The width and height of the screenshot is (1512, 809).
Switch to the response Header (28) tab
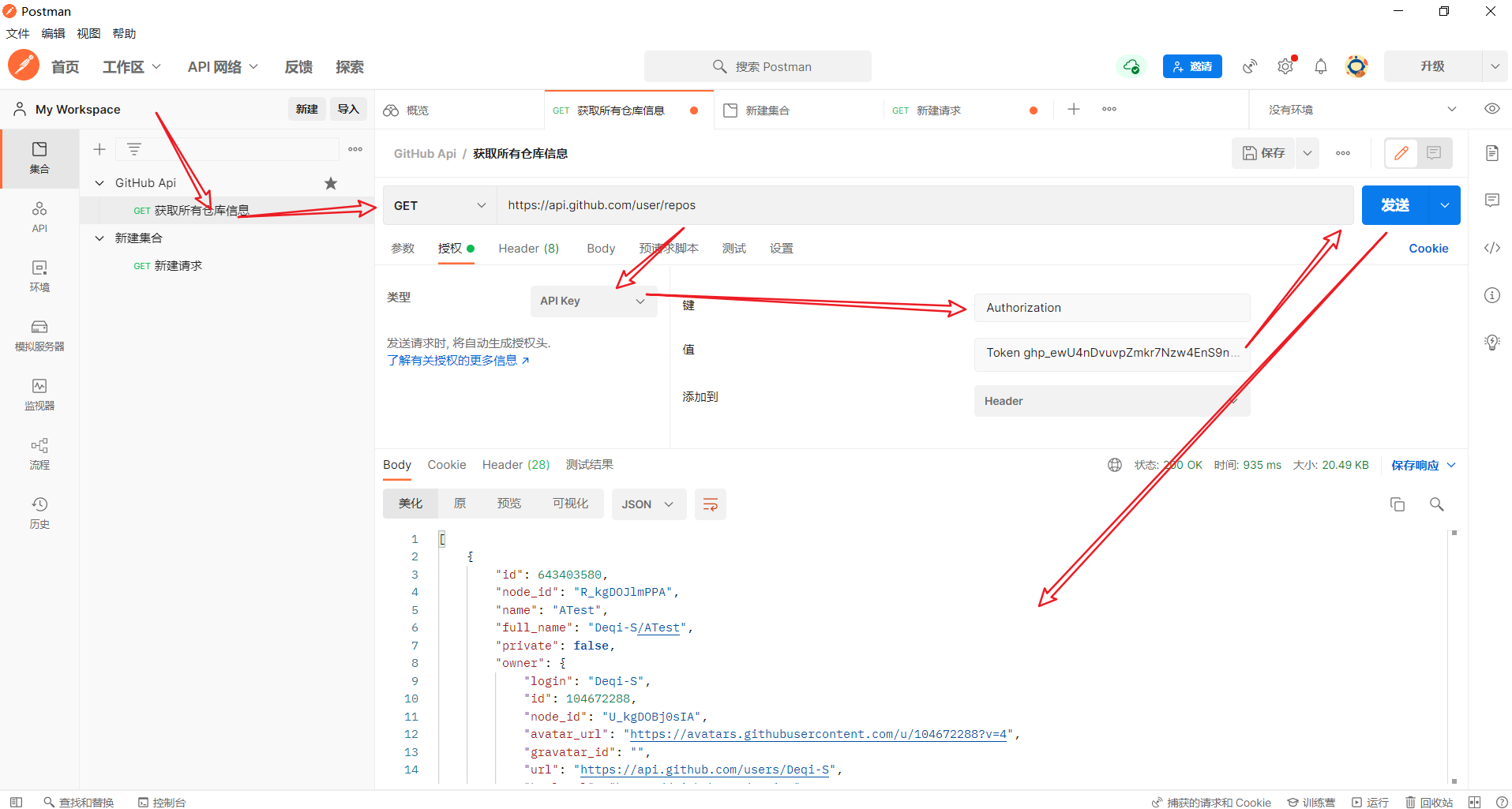tap(516, 465)
